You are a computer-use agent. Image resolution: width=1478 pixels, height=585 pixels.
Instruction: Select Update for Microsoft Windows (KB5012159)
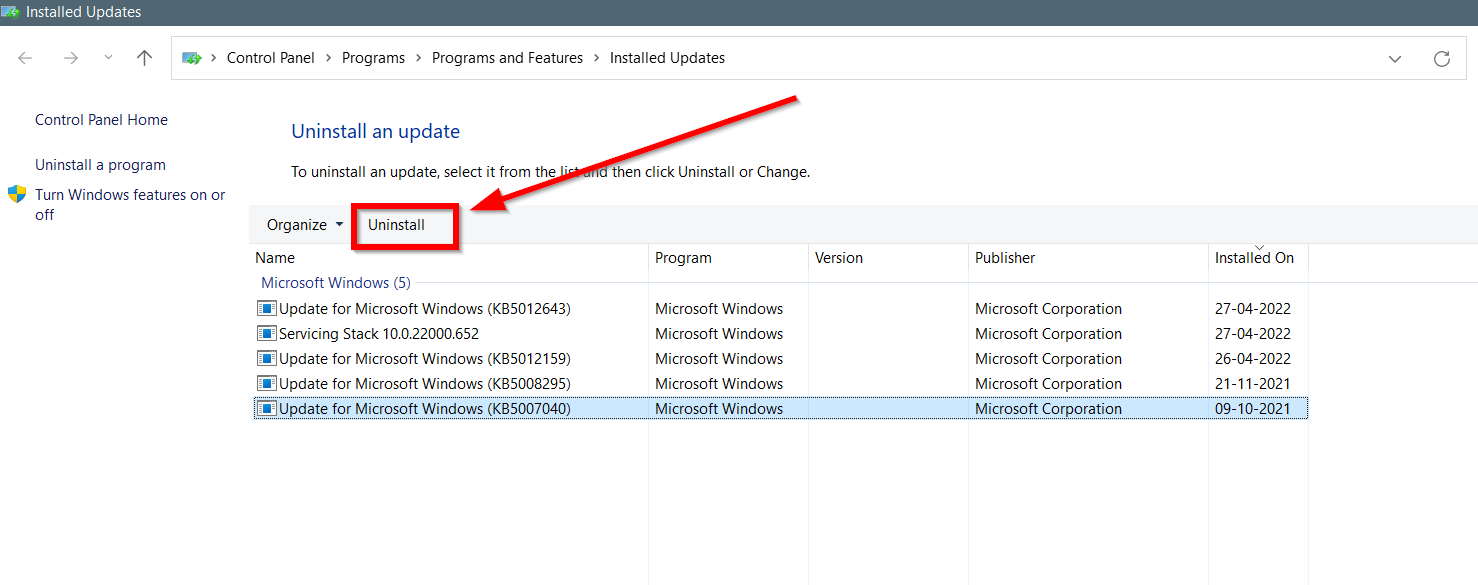[780, 359]
